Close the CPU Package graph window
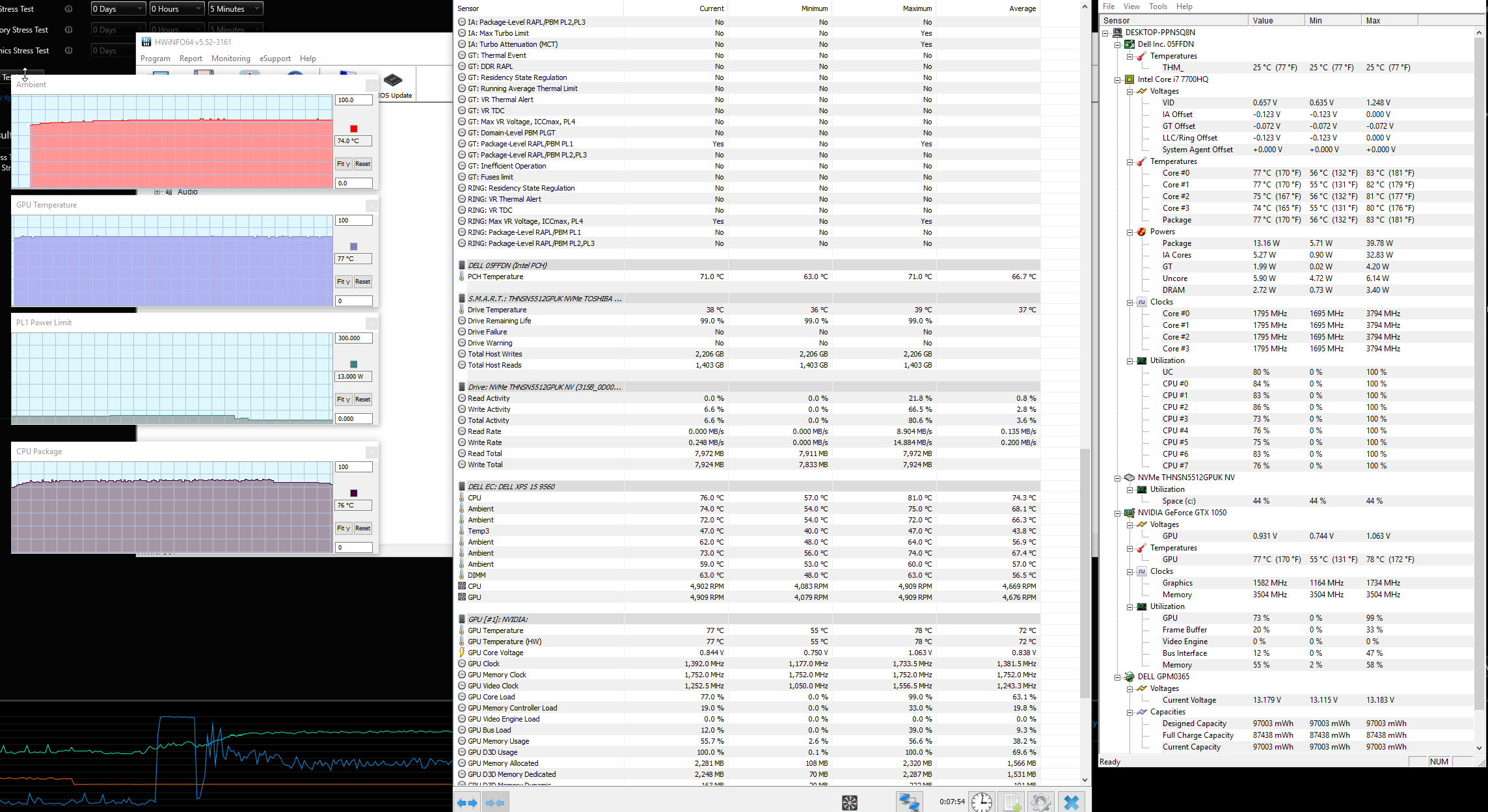Viewport: 1488px width, 812px height. [x=372, y=452]
